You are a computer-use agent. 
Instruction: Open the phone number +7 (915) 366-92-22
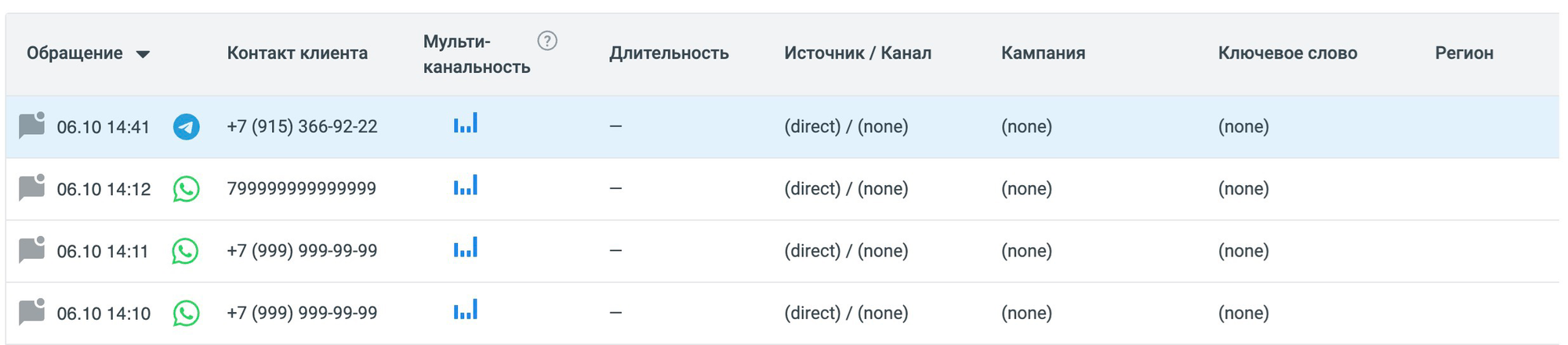click(x=302, y=126)
